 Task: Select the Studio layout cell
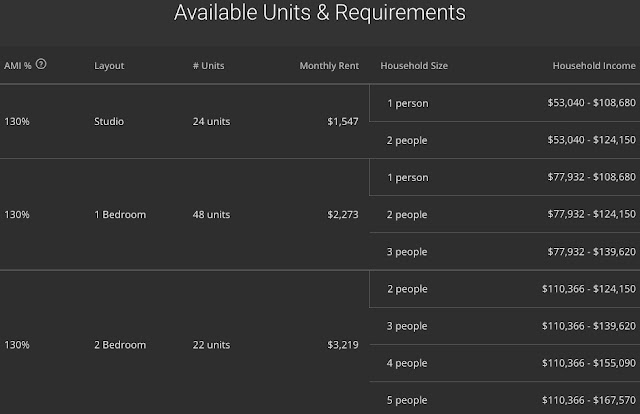(109, 121)
